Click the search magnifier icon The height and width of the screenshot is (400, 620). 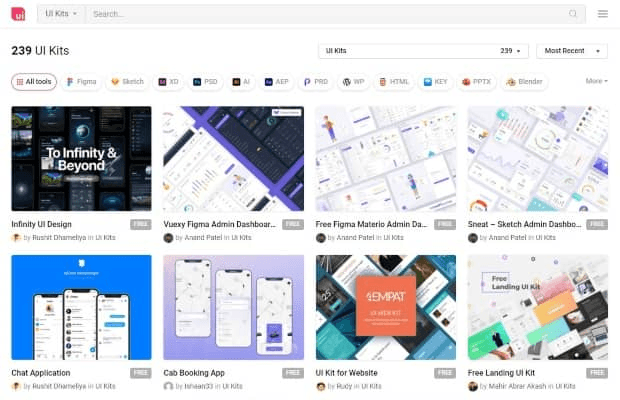[573, 14]
